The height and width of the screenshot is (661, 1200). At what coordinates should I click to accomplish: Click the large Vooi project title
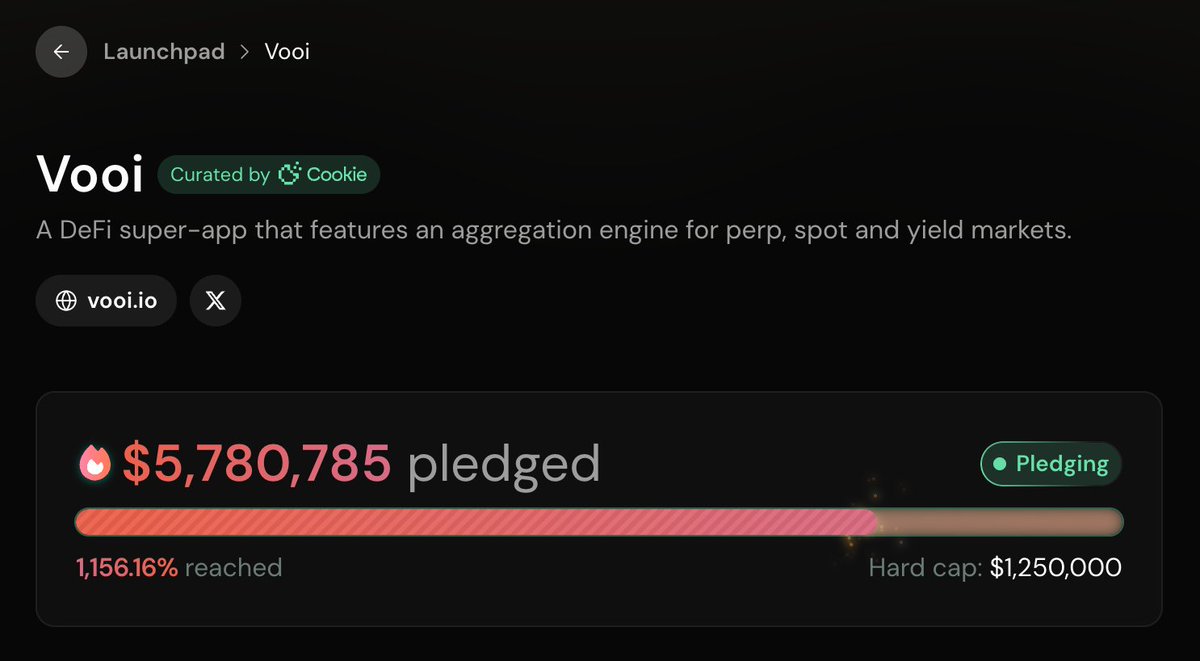[89, 175]
